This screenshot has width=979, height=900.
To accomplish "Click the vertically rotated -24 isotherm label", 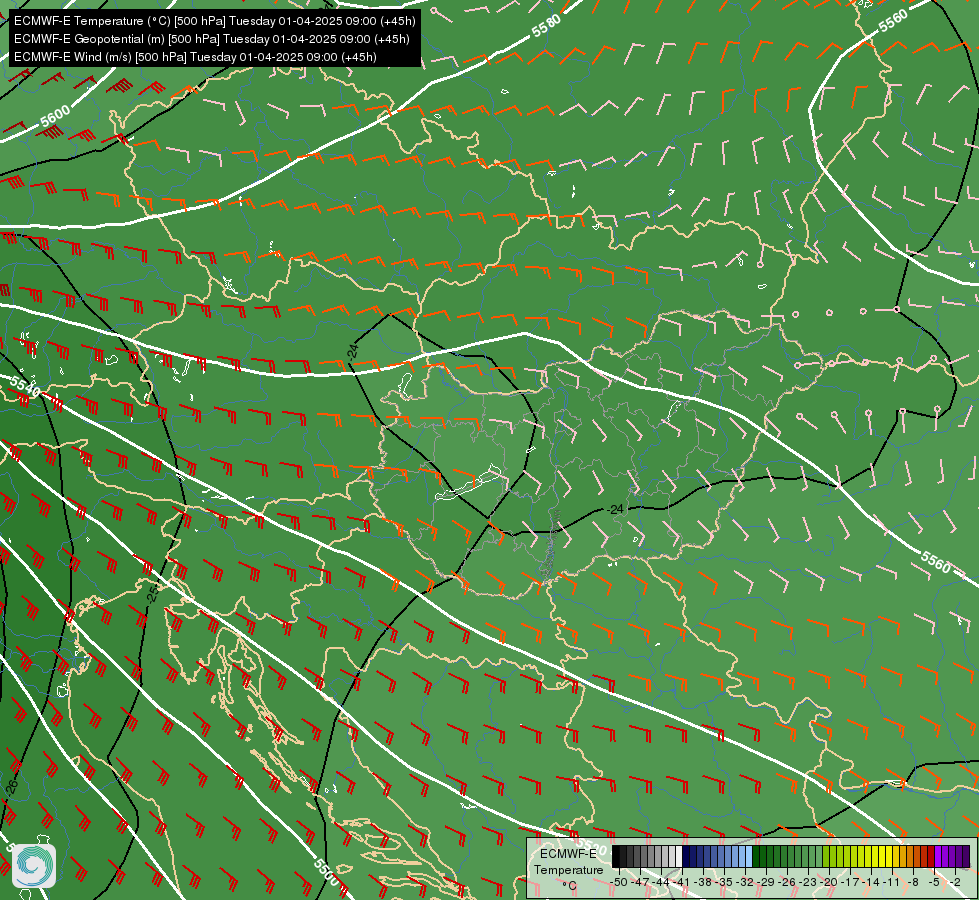I will click(353, 351).
